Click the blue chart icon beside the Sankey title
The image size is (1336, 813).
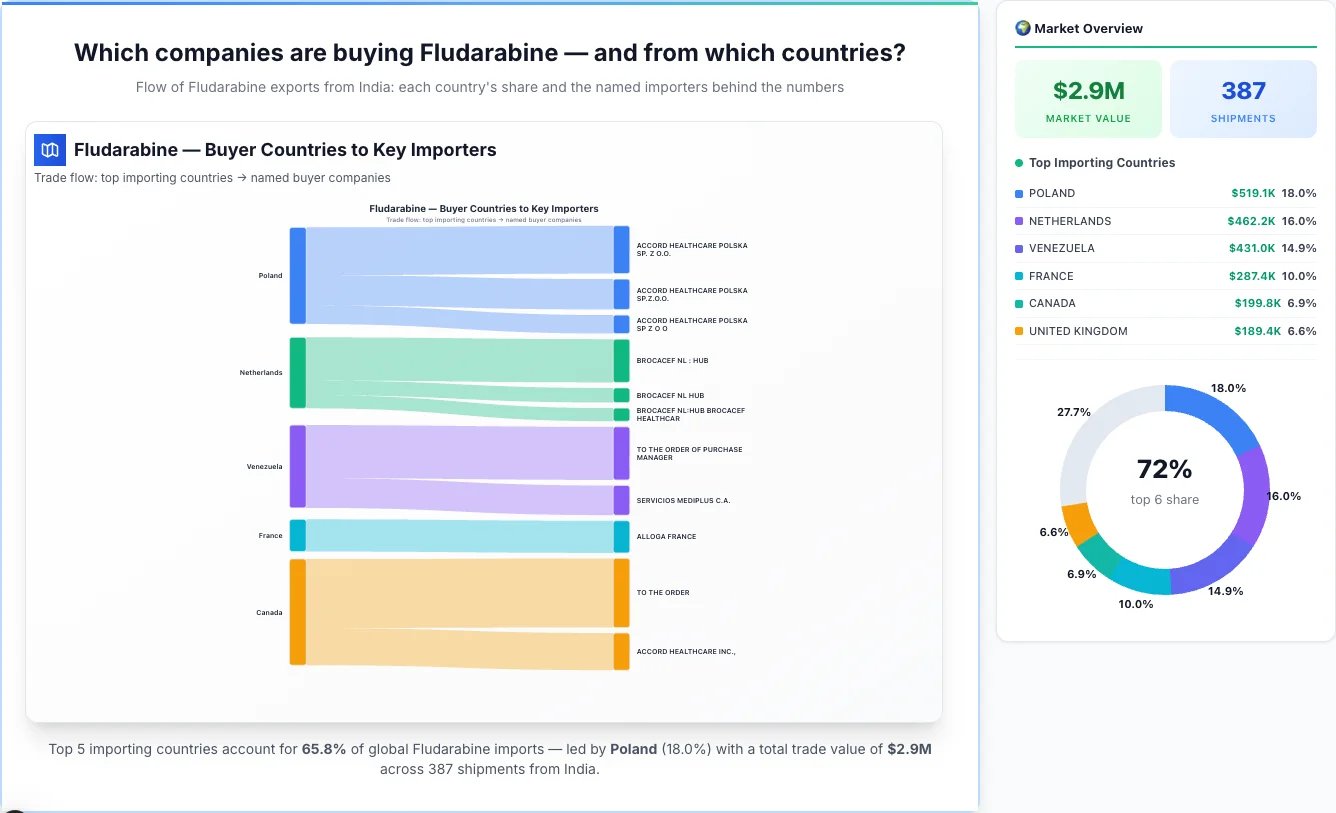click(49, 149)
